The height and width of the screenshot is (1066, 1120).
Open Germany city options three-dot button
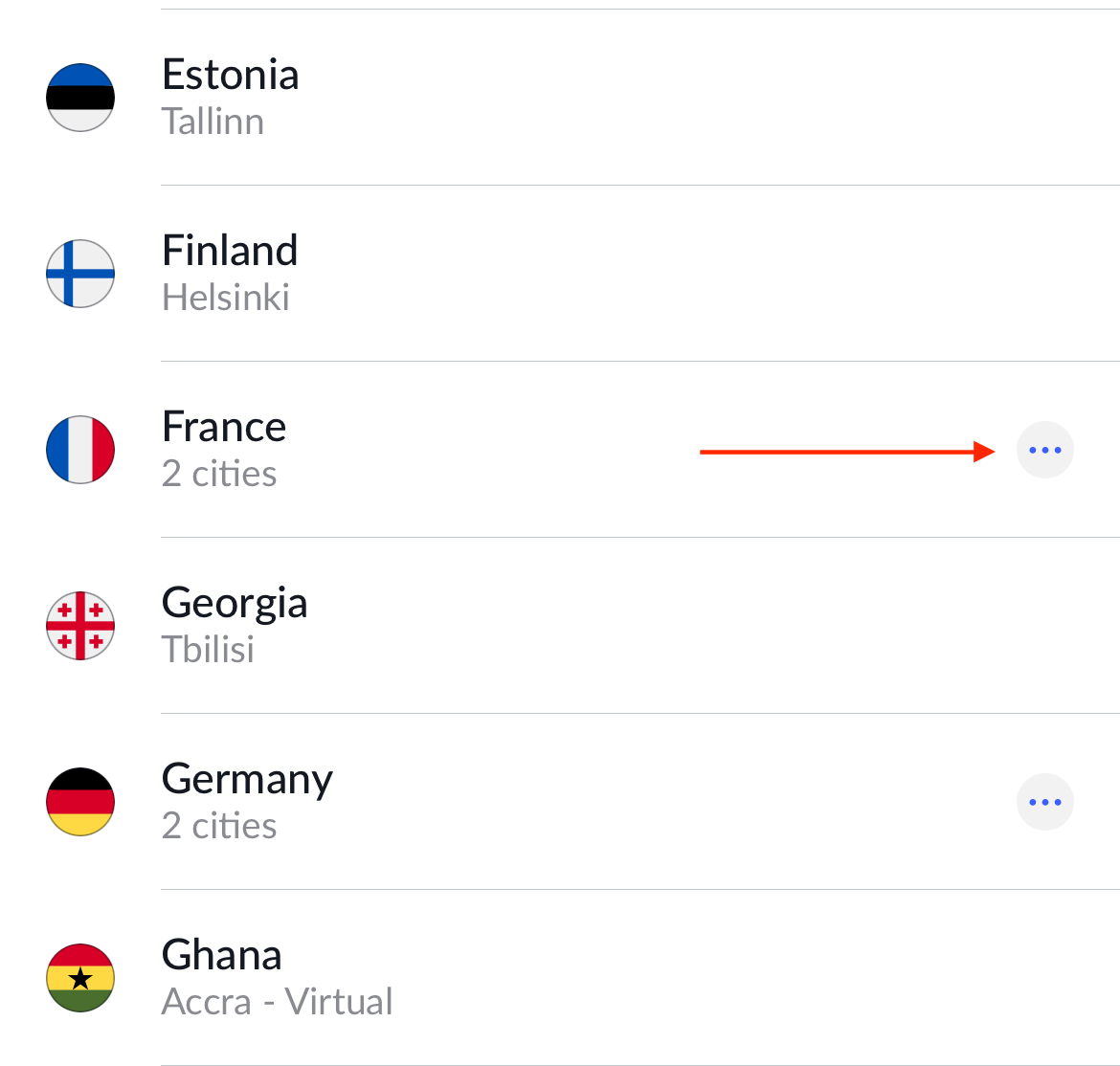click(1045, 802)
